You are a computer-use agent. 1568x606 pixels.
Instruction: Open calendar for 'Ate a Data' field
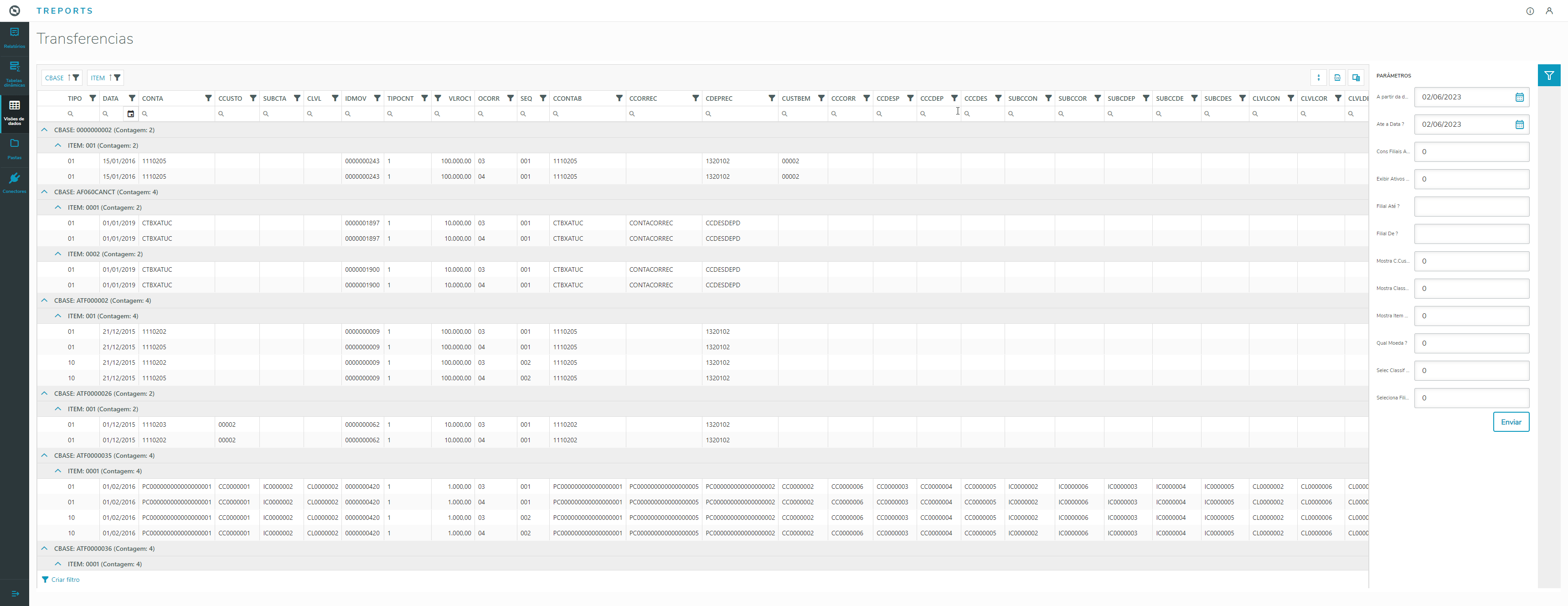coord(1519,125)
